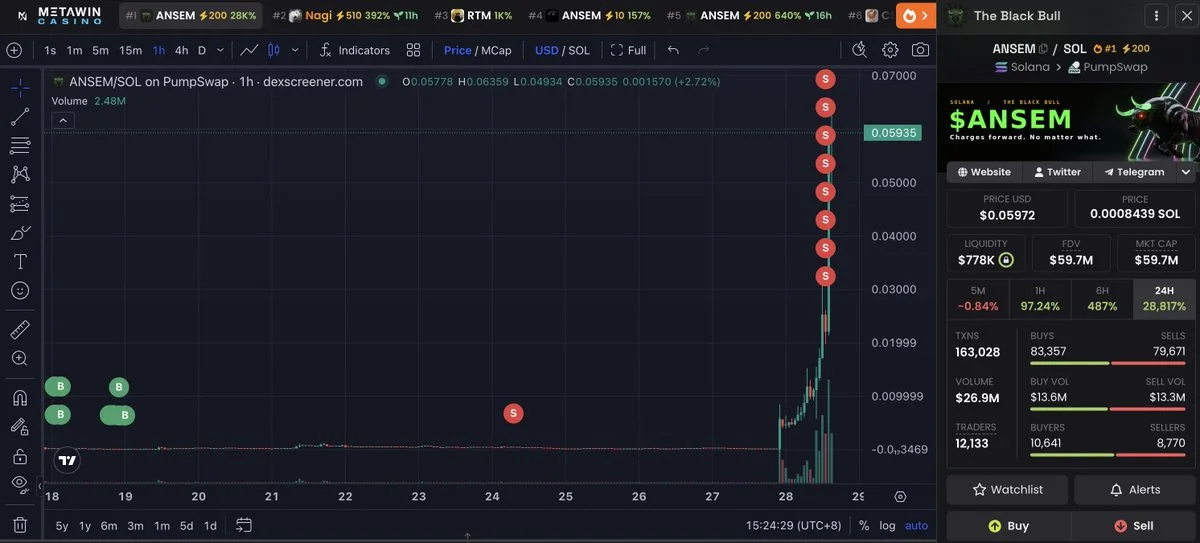
Task: Select the 5y date range
Action: point(62,525)
